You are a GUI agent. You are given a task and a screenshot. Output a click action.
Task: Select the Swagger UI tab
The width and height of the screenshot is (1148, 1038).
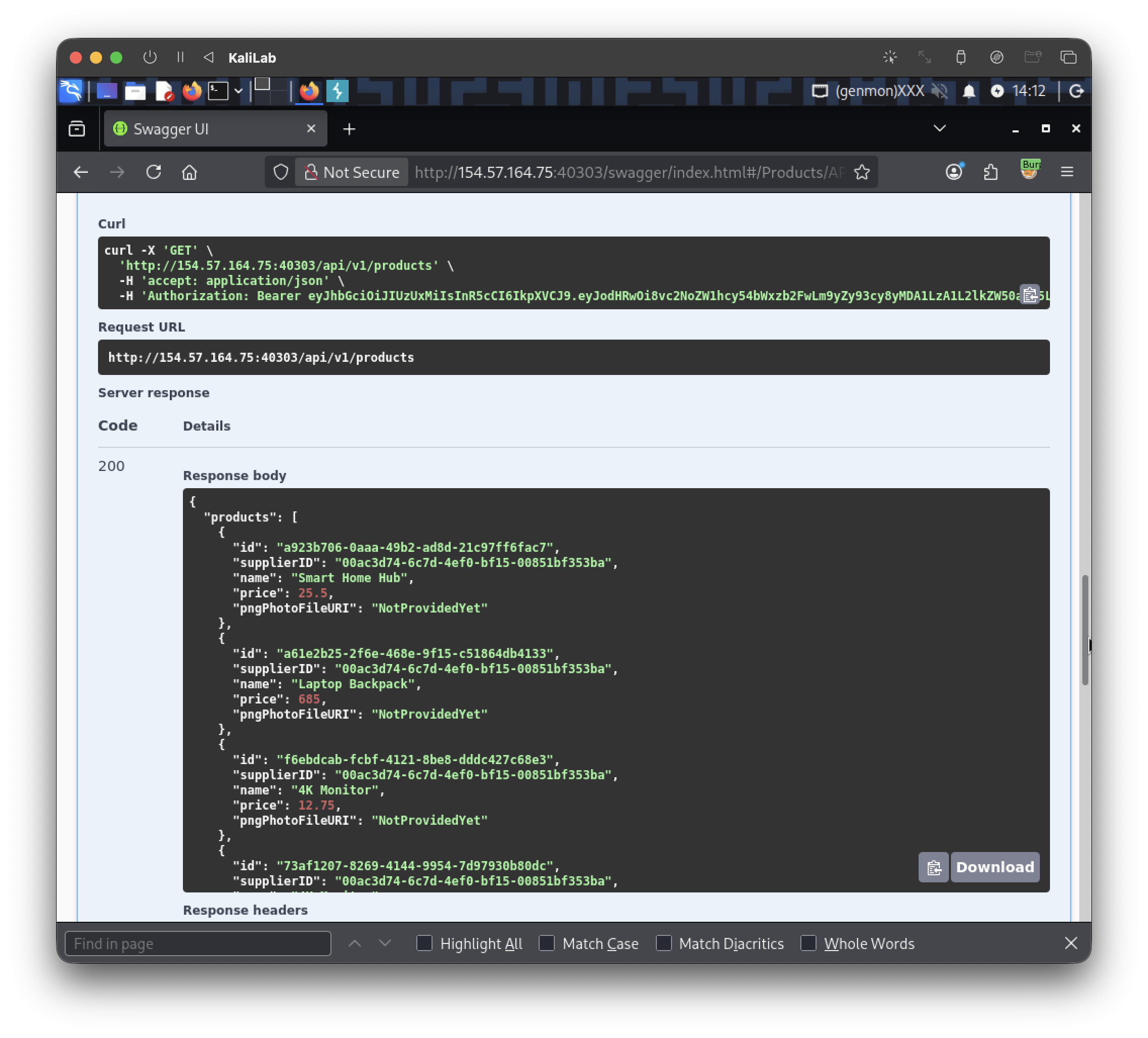coord(215,129)
